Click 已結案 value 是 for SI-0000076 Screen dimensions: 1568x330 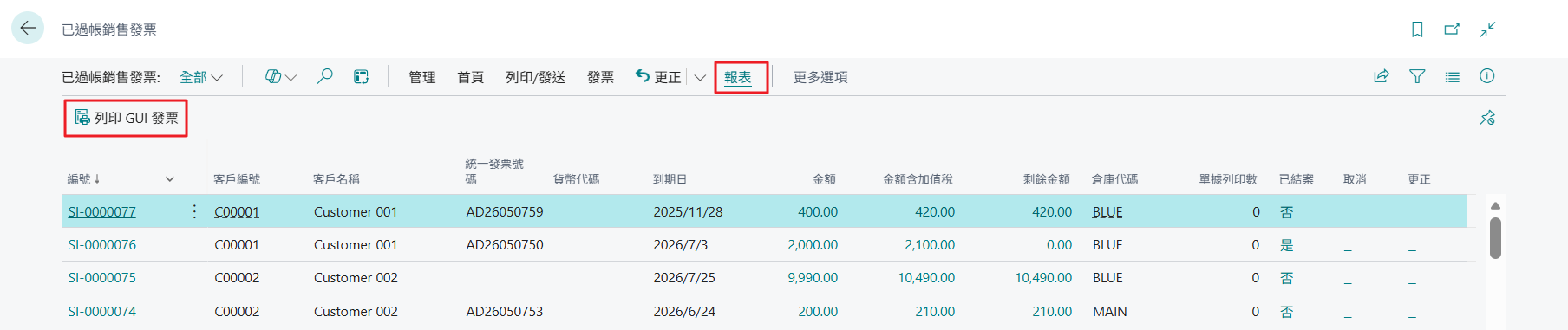click(1287, 245)
